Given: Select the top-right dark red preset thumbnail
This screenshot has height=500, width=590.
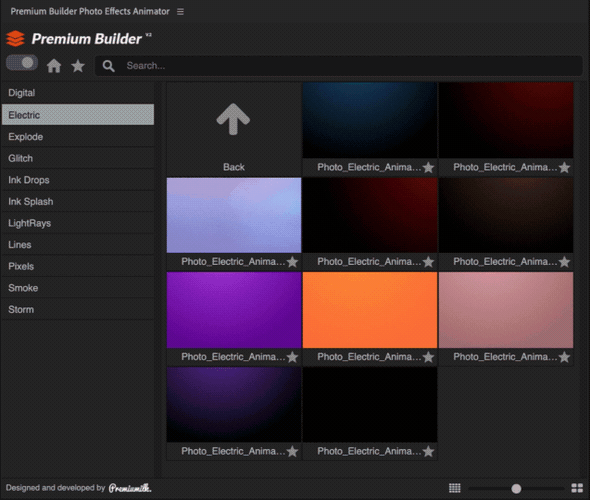Looking at the screenshot, I should (x=506, y=120).
